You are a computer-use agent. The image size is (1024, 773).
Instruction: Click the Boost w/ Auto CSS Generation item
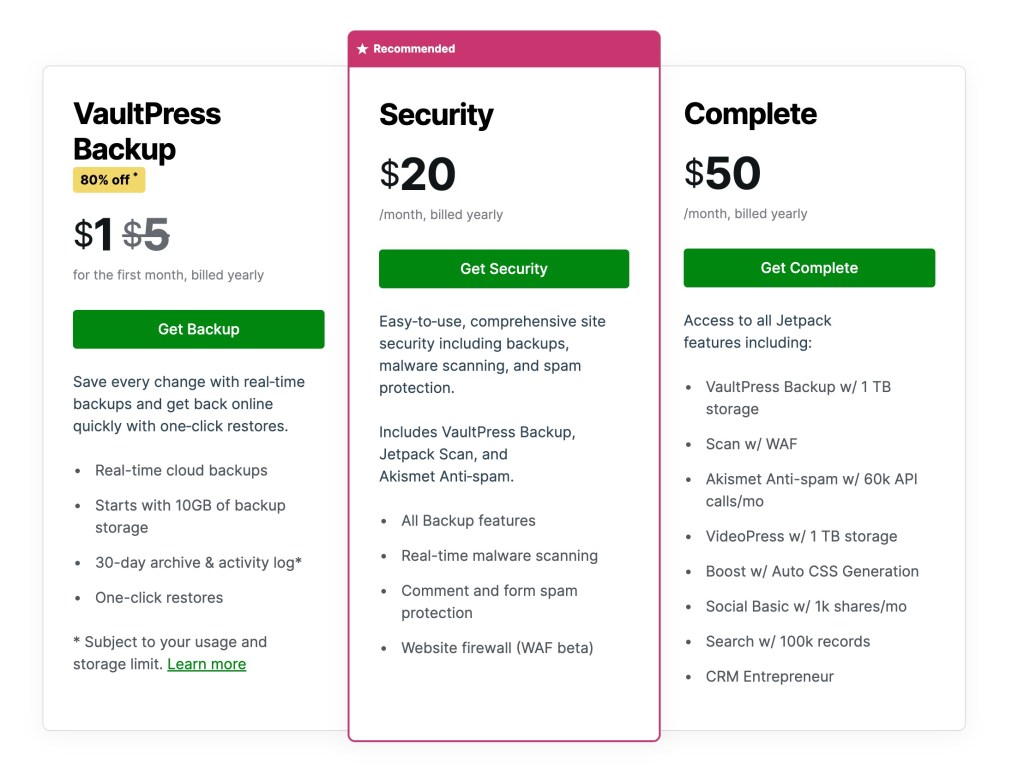(x=811, y=572)
